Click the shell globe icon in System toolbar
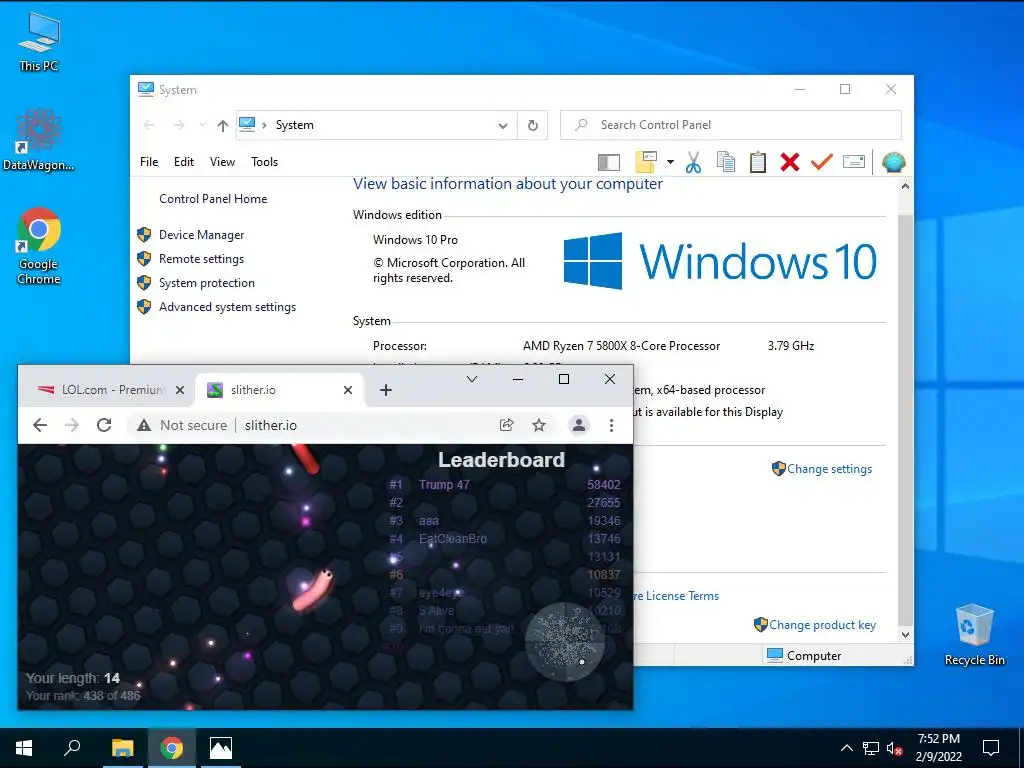The image size is (1024, 768). point(893,162)
